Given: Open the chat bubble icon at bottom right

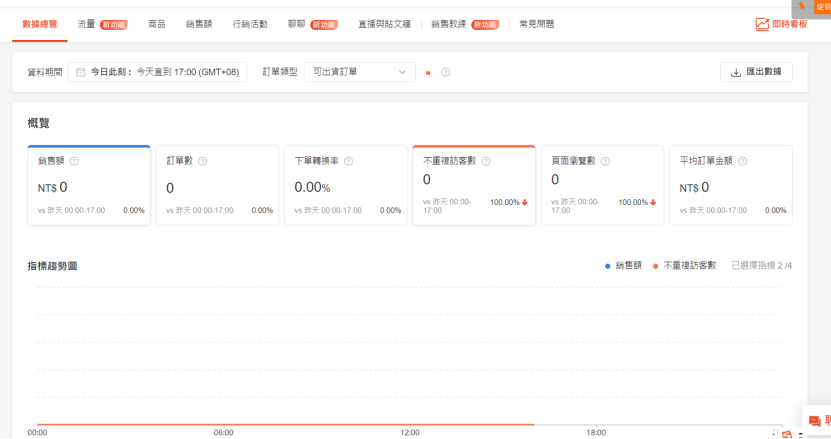Looking at the screenshot, I should [x=814, y=421].
